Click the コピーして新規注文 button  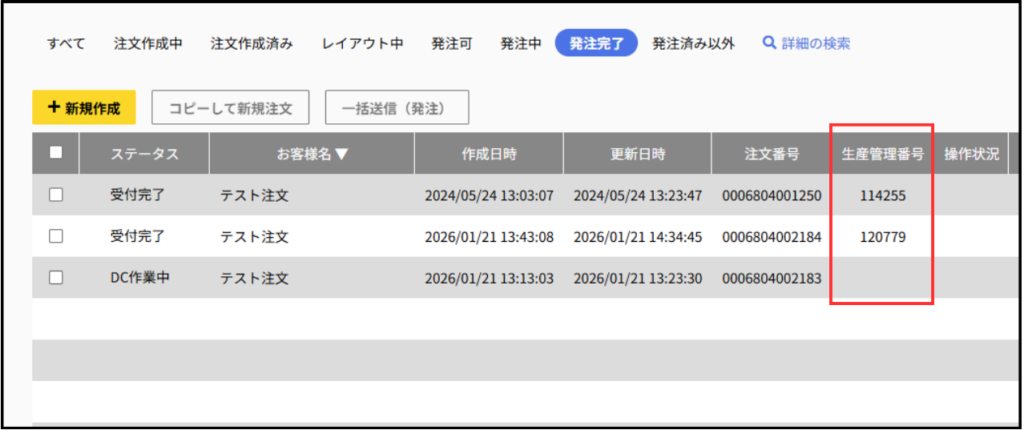click(x=231, y=107)
